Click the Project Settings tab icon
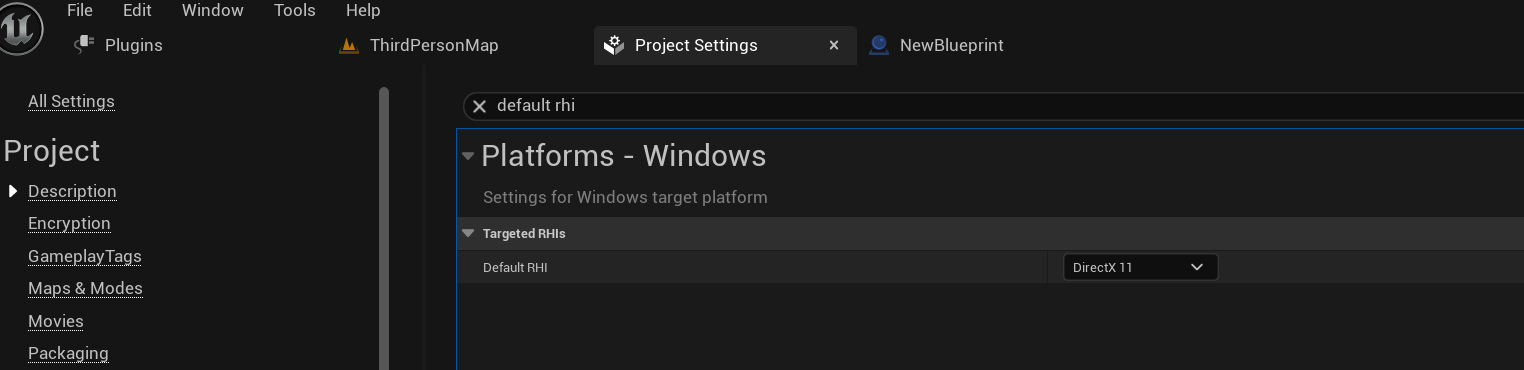This screenshot has width=1524, height=370. pos(615,45)
